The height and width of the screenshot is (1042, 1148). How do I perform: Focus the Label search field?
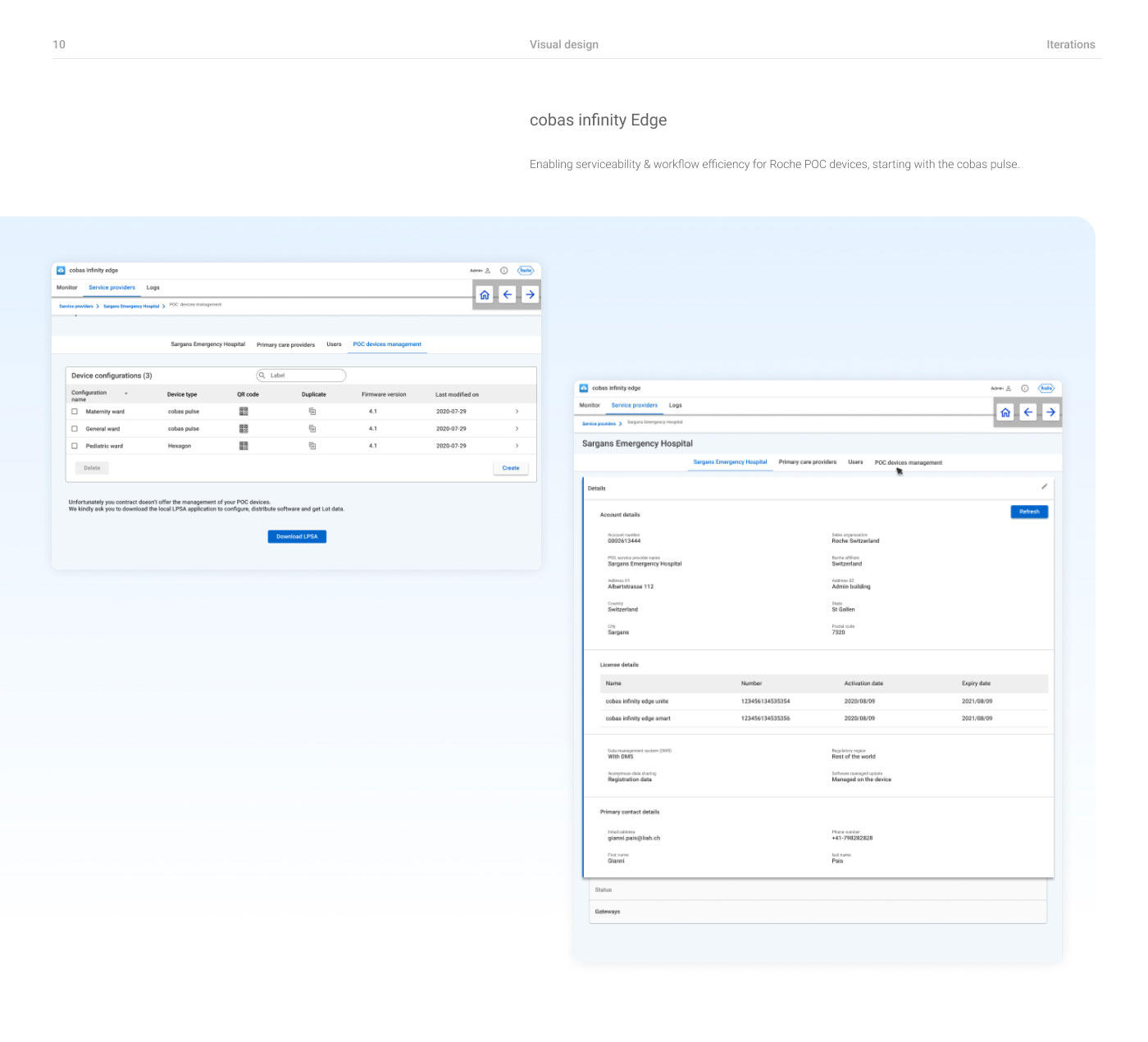[x=301, y=375]
